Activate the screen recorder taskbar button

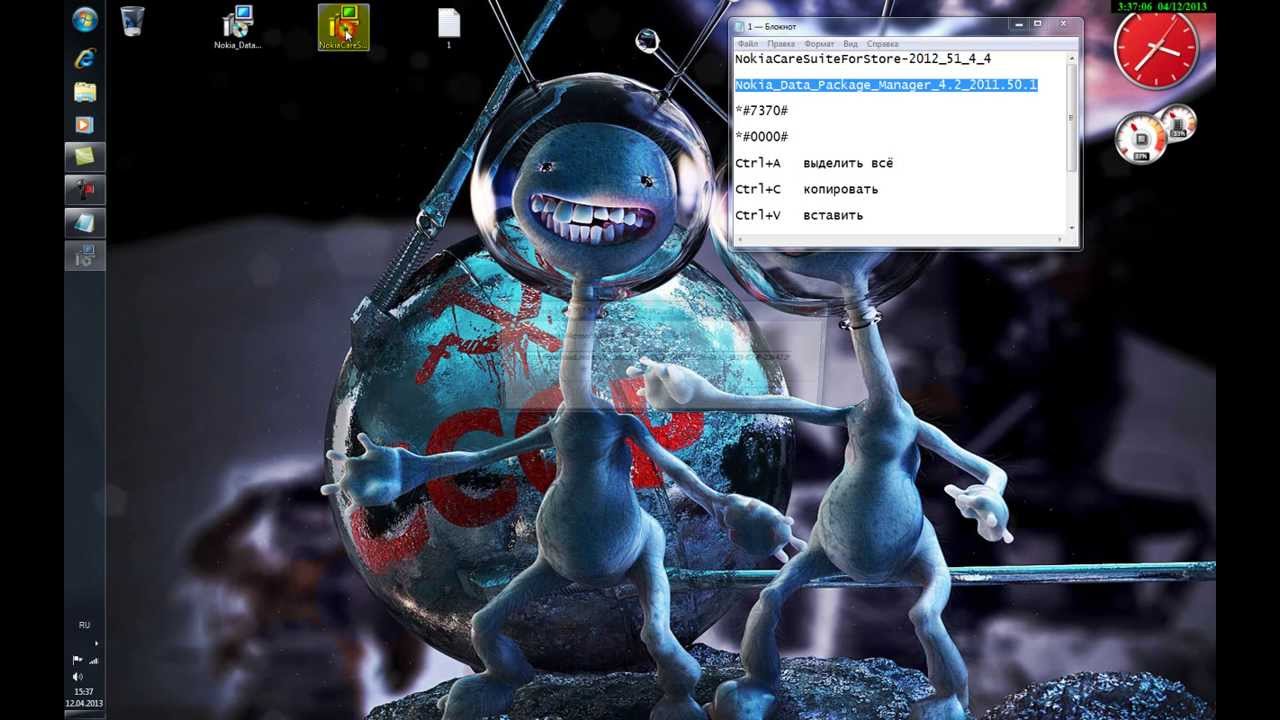click(x=85, y=189)
